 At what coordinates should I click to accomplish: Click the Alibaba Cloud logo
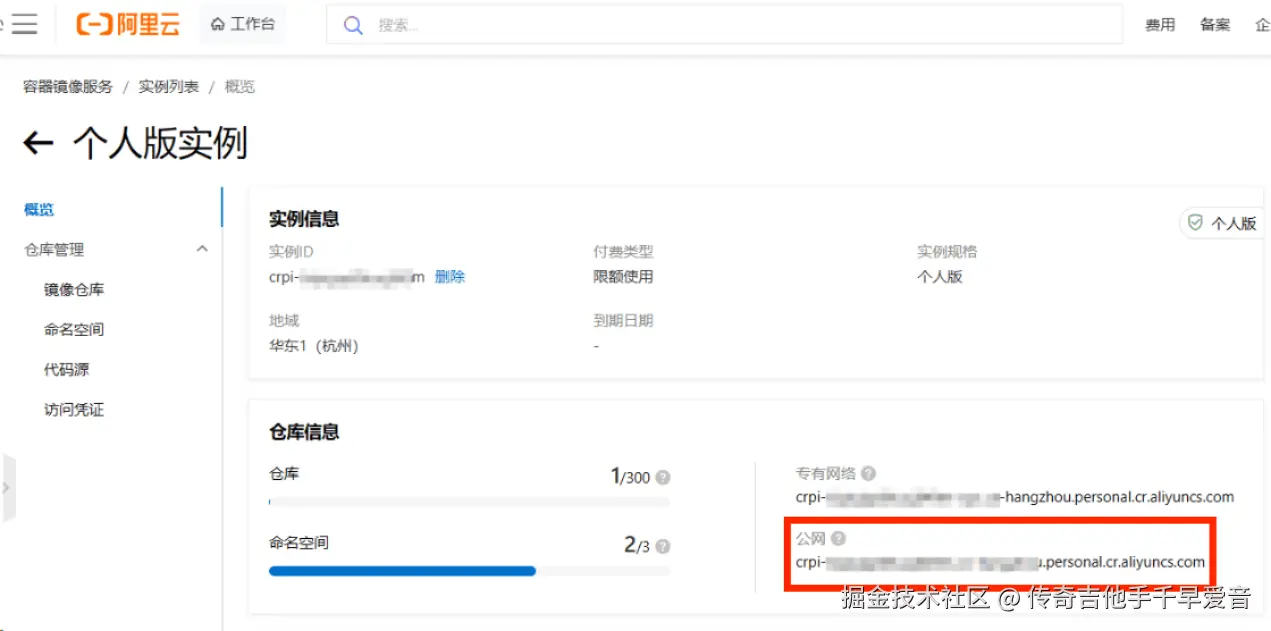128,25
